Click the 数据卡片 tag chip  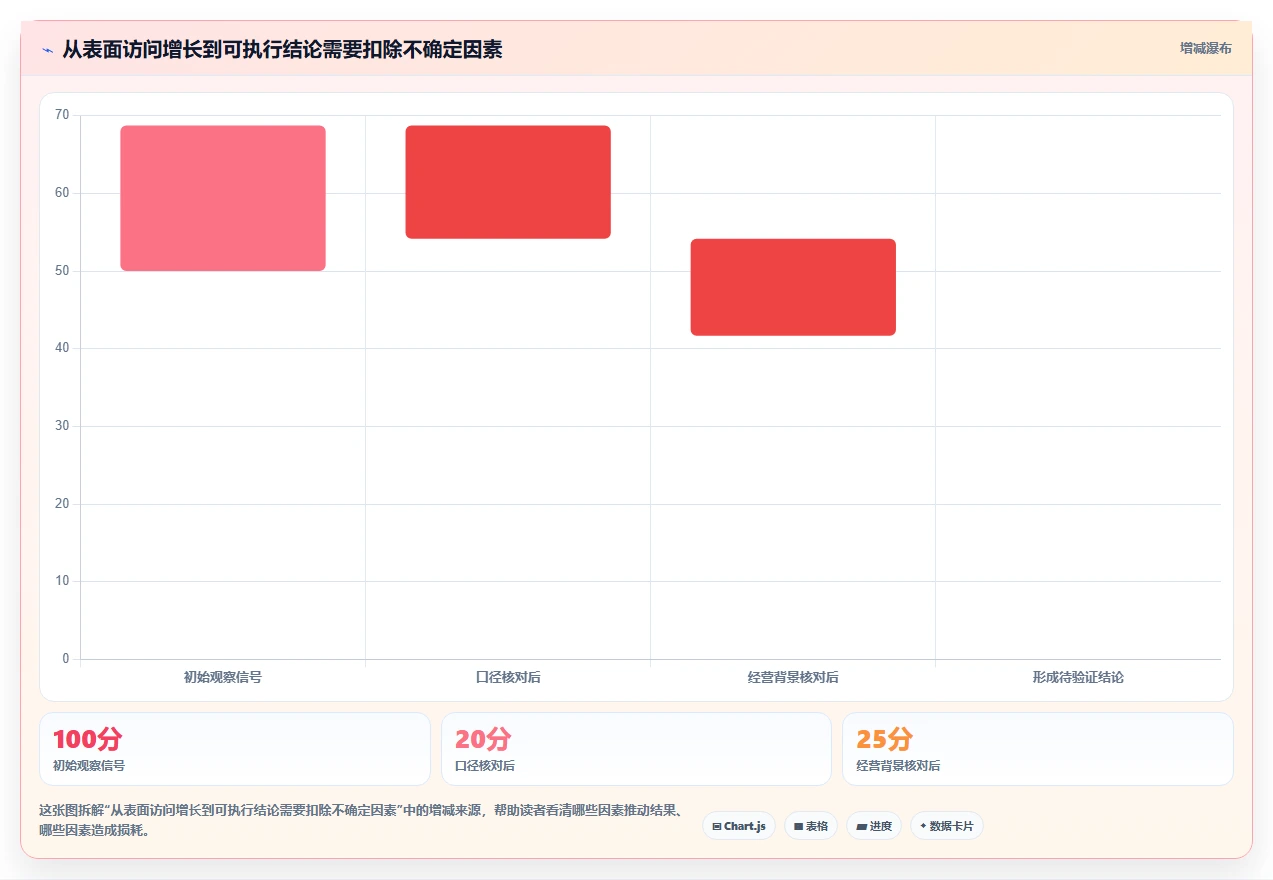[x=947, y=826]
